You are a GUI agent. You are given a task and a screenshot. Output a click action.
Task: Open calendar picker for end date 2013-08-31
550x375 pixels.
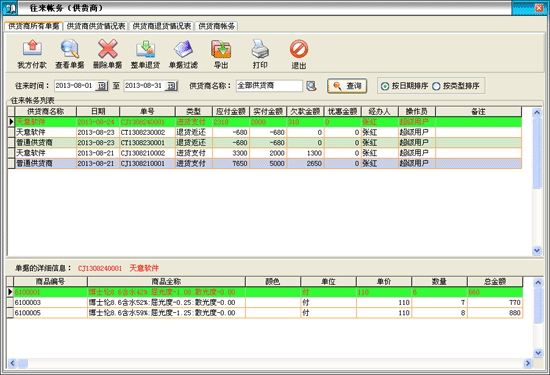(171, 86)
